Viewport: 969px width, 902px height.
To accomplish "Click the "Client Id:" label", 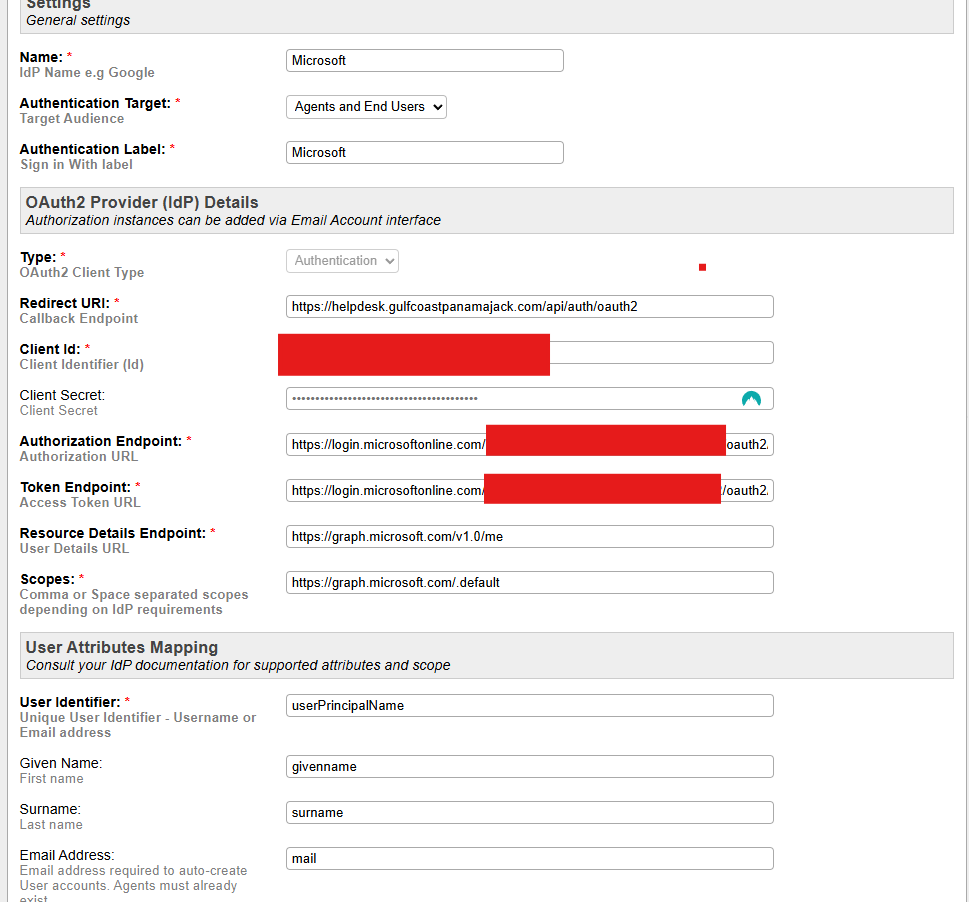I will pyautogui.click(x=50, y=350).
